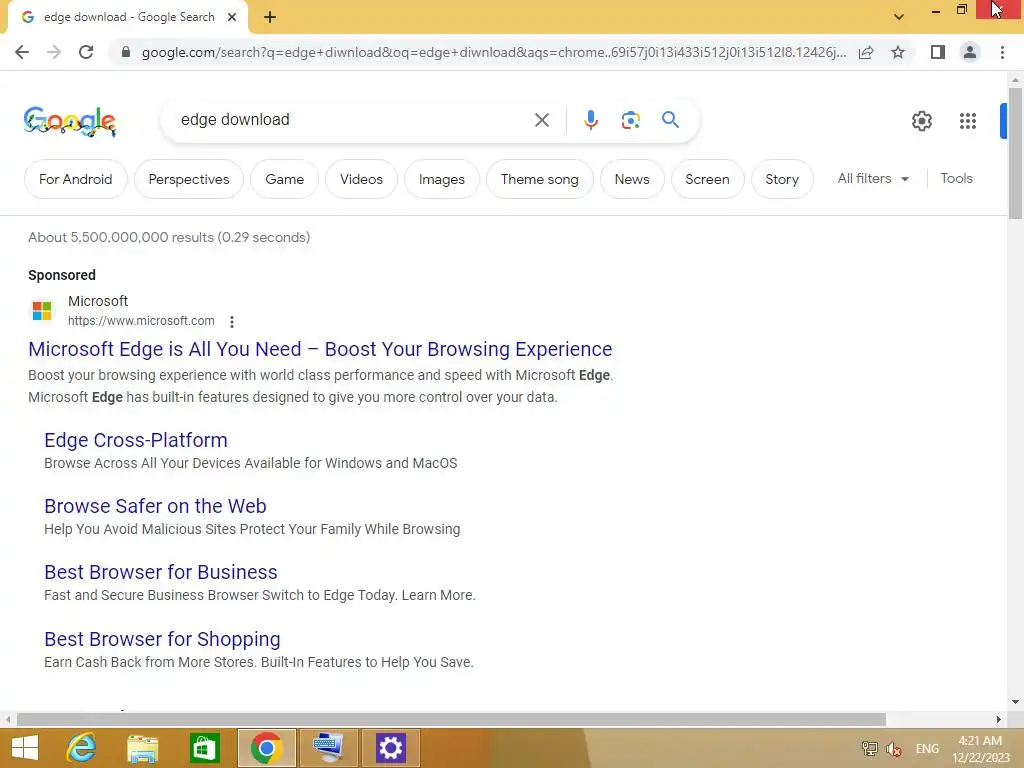Click the scroll right arrow
Screen dimensions: 1024x768
point(999,719)
